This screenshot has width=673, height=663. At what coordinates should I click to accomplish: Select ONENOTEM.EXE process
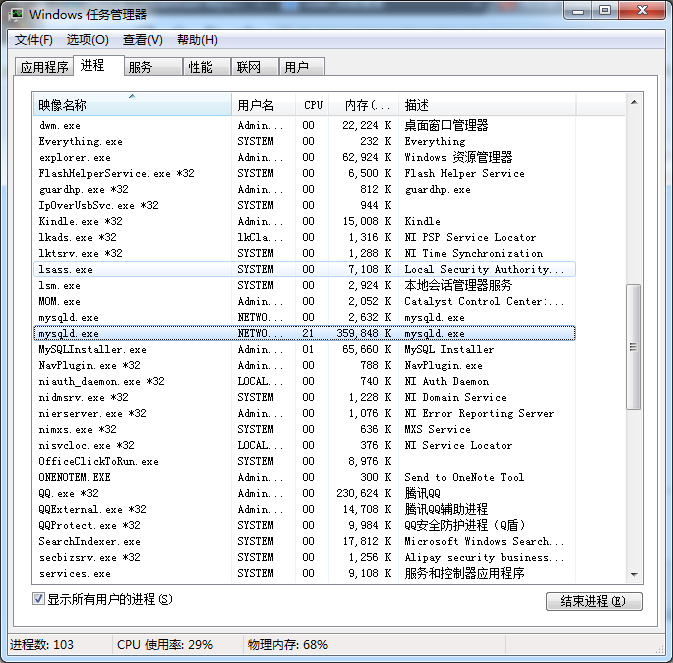[x=304, y=477]
